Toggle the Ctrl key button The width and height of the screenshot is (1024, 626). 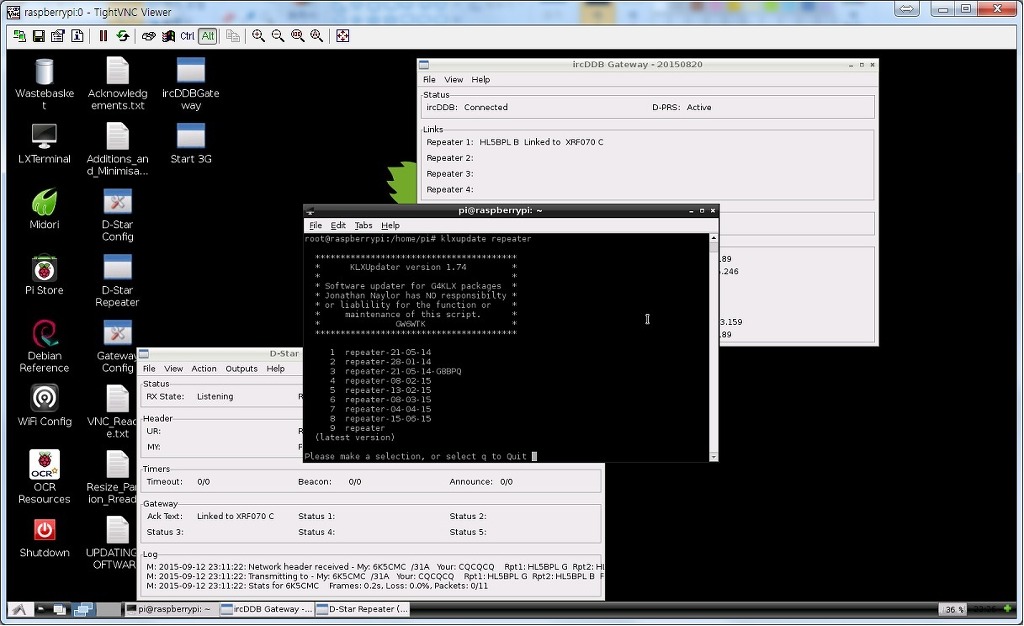click(x=187, y=36)
